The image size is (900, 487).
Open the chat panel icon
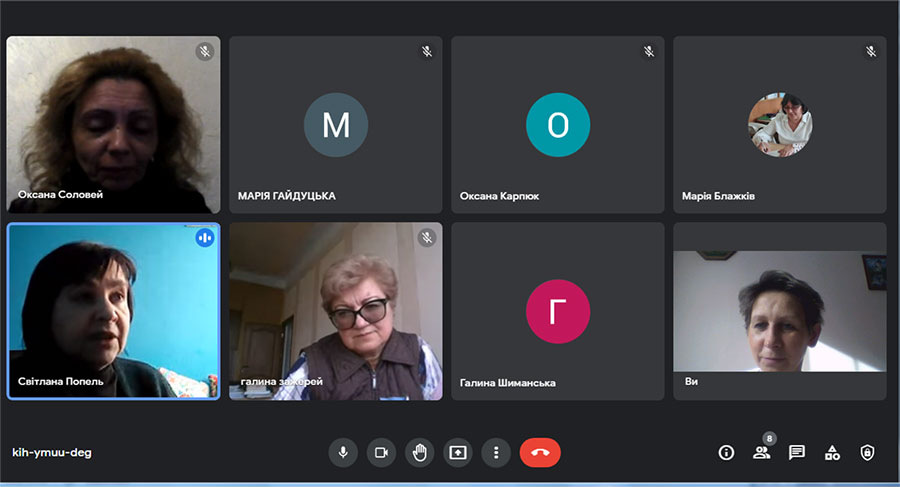point(797,453)
